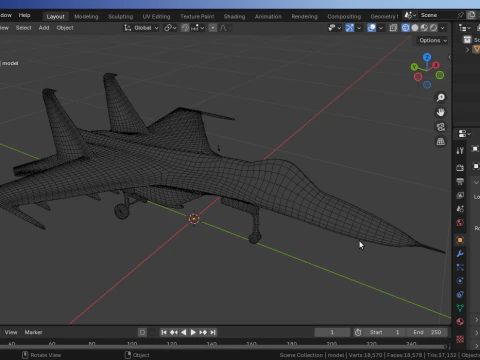Toggle snapping magnet button
Viewport: 480px width, 360px height.
tap(185, 28)
